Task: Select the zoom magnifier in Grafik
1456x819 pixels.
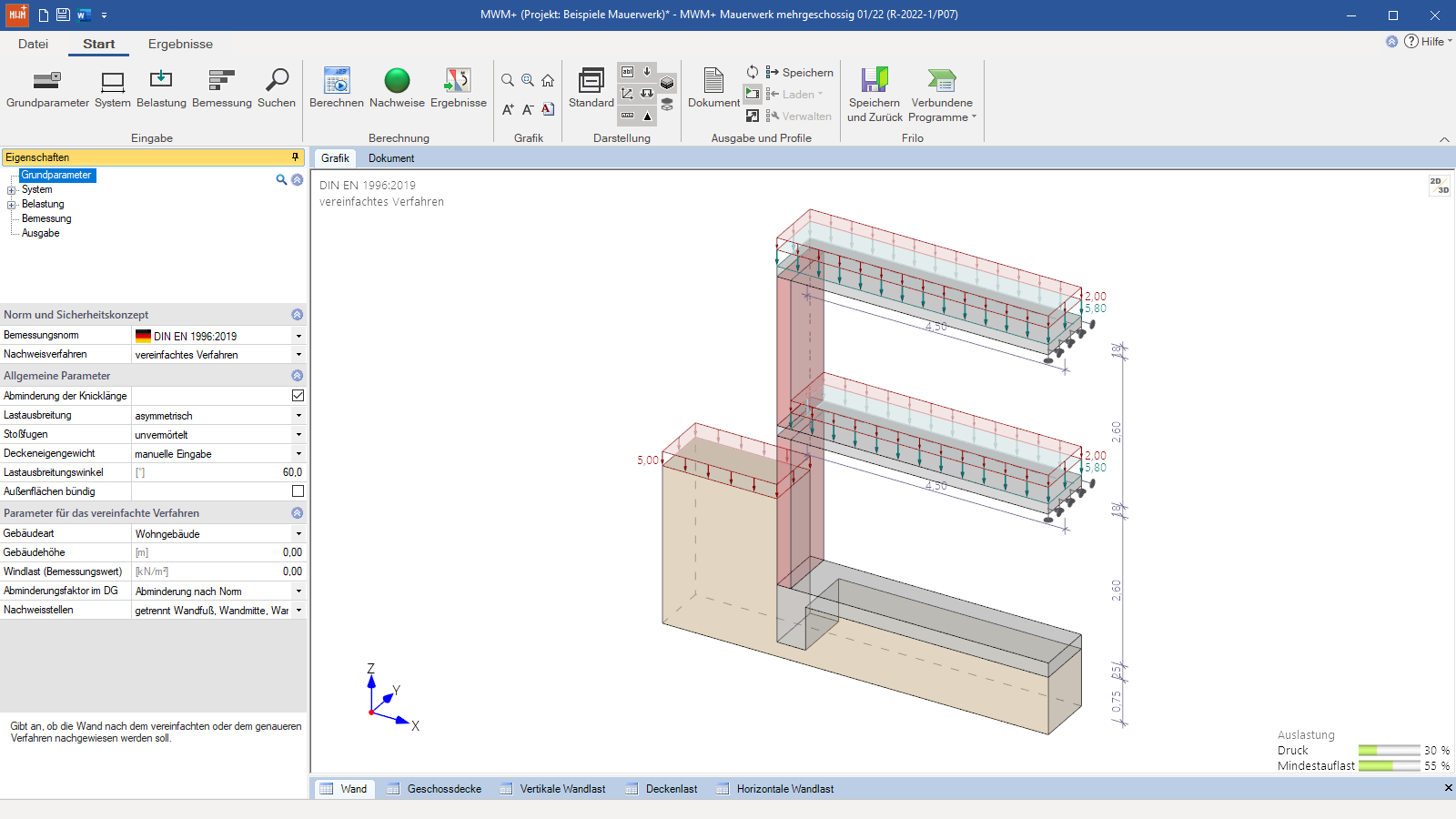Action: point(508,80)
